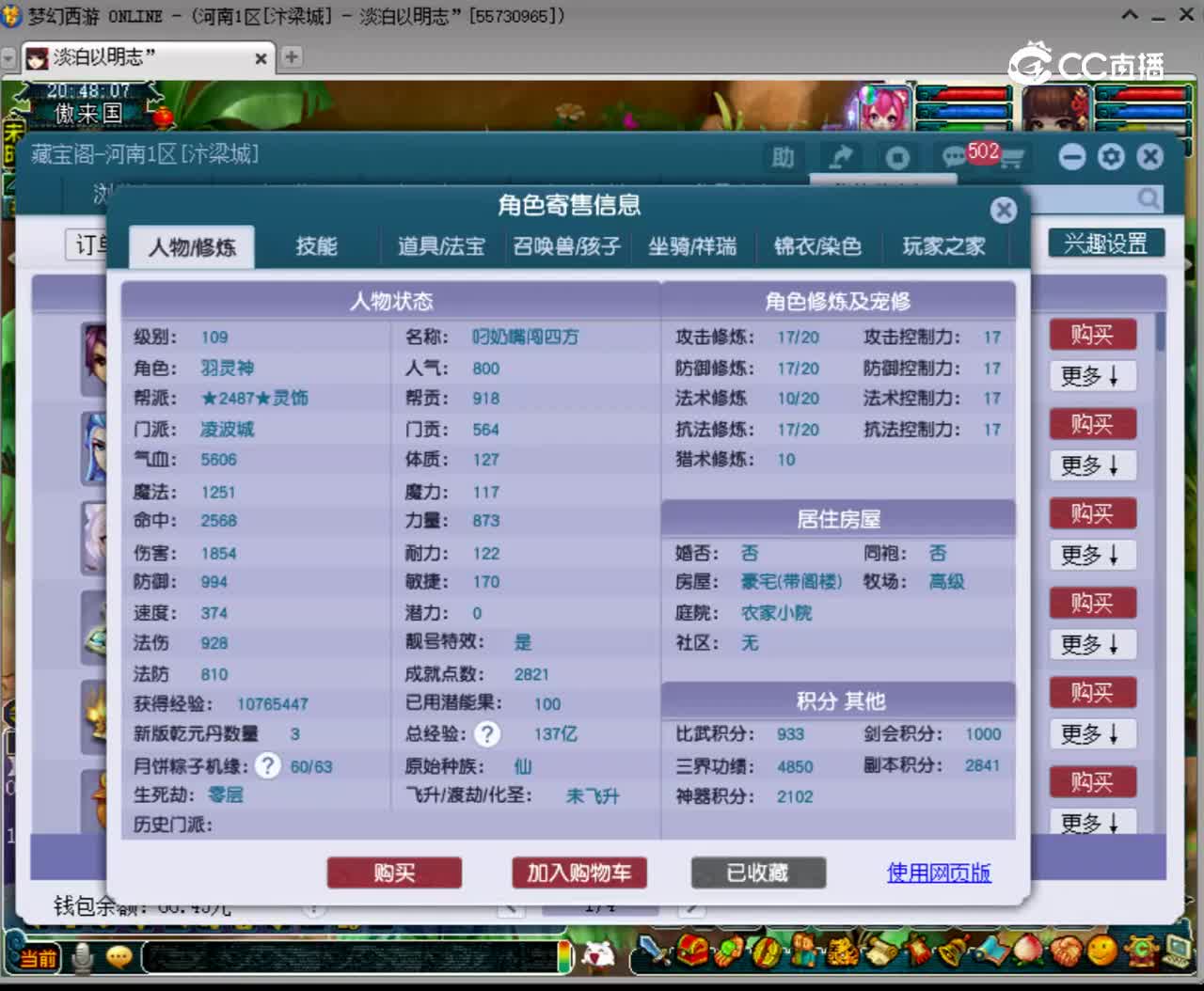Click the 豪宅(带阁楼) house value

(791, 582)
